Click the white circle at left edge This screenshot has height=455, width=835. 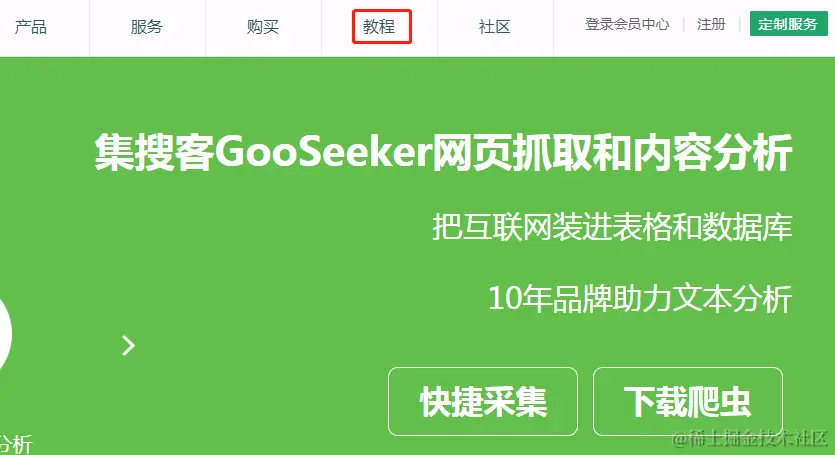[x=5, y=335]
